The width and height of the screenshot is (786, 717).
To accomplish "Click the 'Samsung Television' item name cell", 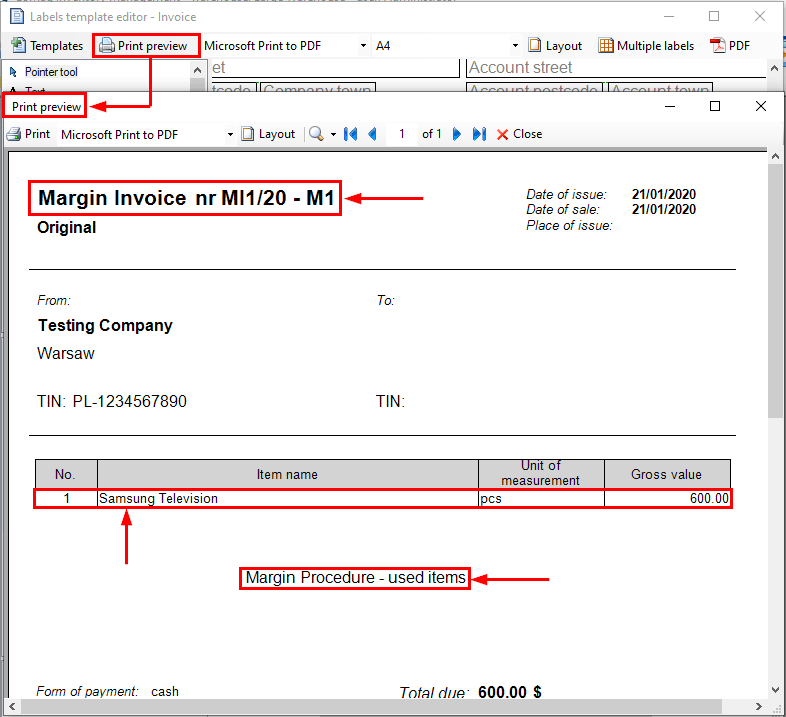I will point(288,498).
